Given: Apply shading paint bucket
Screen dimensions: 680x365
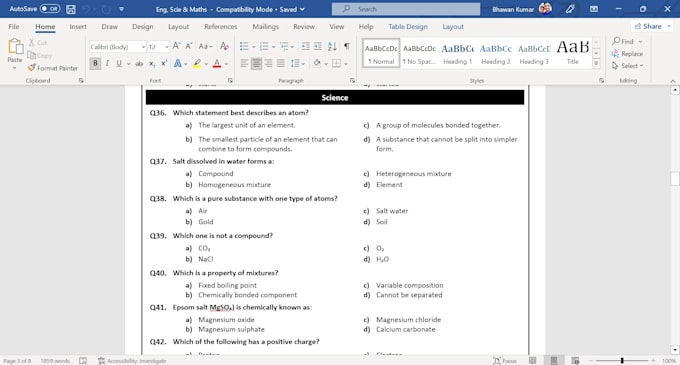Looking at the screenshot, I should (x=317, y=64).
